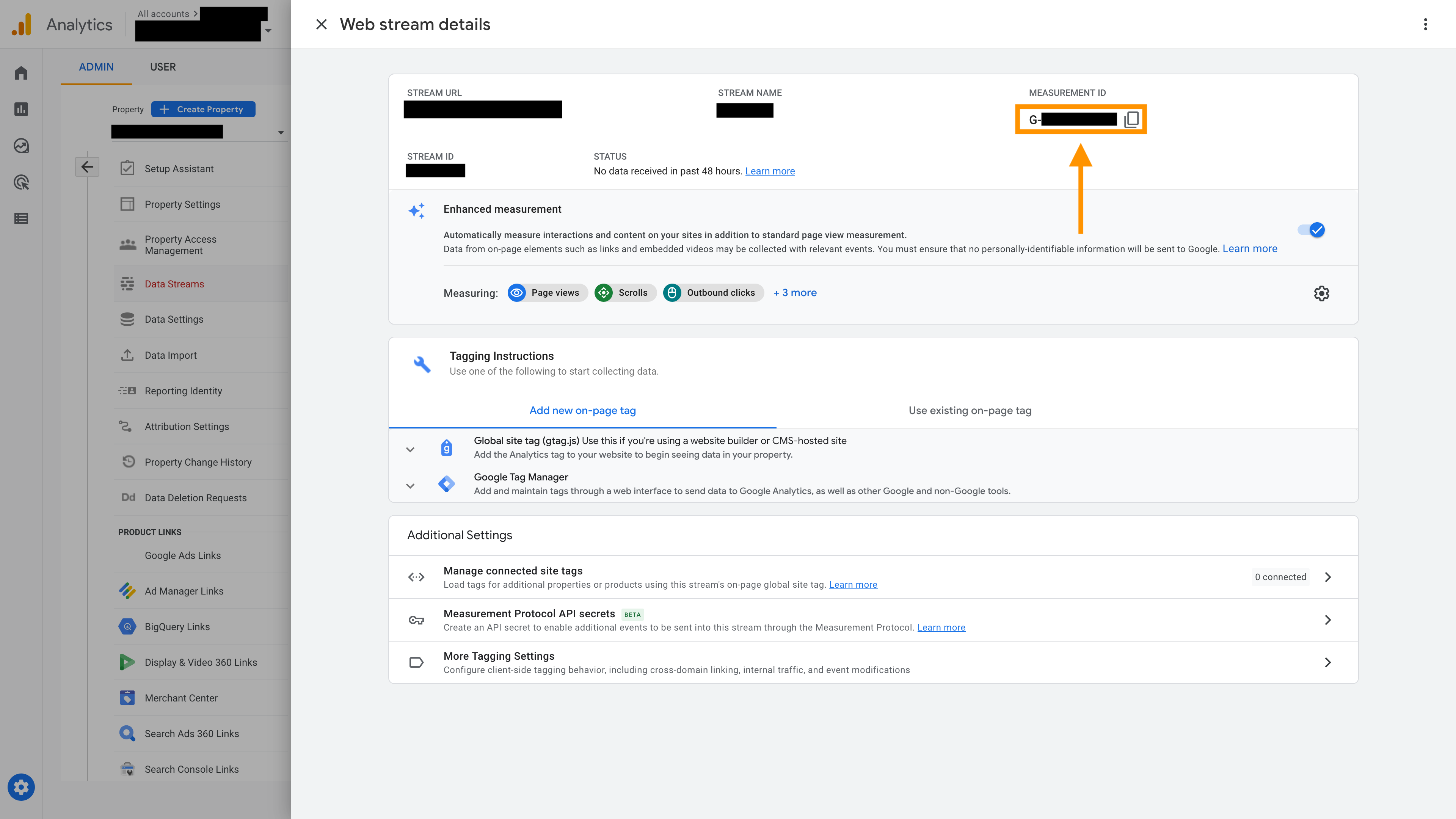Toggle Enhanced measurement switch off
This screenshot has height=819, width=1456.
[x=1311, y=229]
